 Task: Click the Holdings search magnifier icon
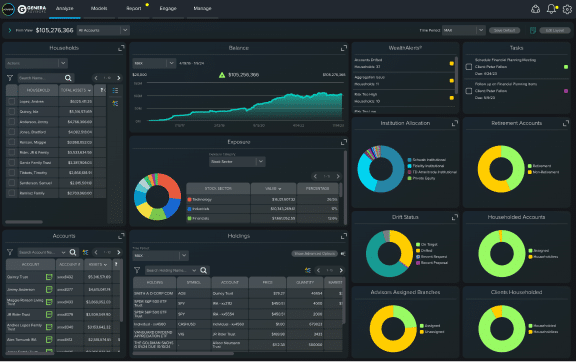coord(204,270)
